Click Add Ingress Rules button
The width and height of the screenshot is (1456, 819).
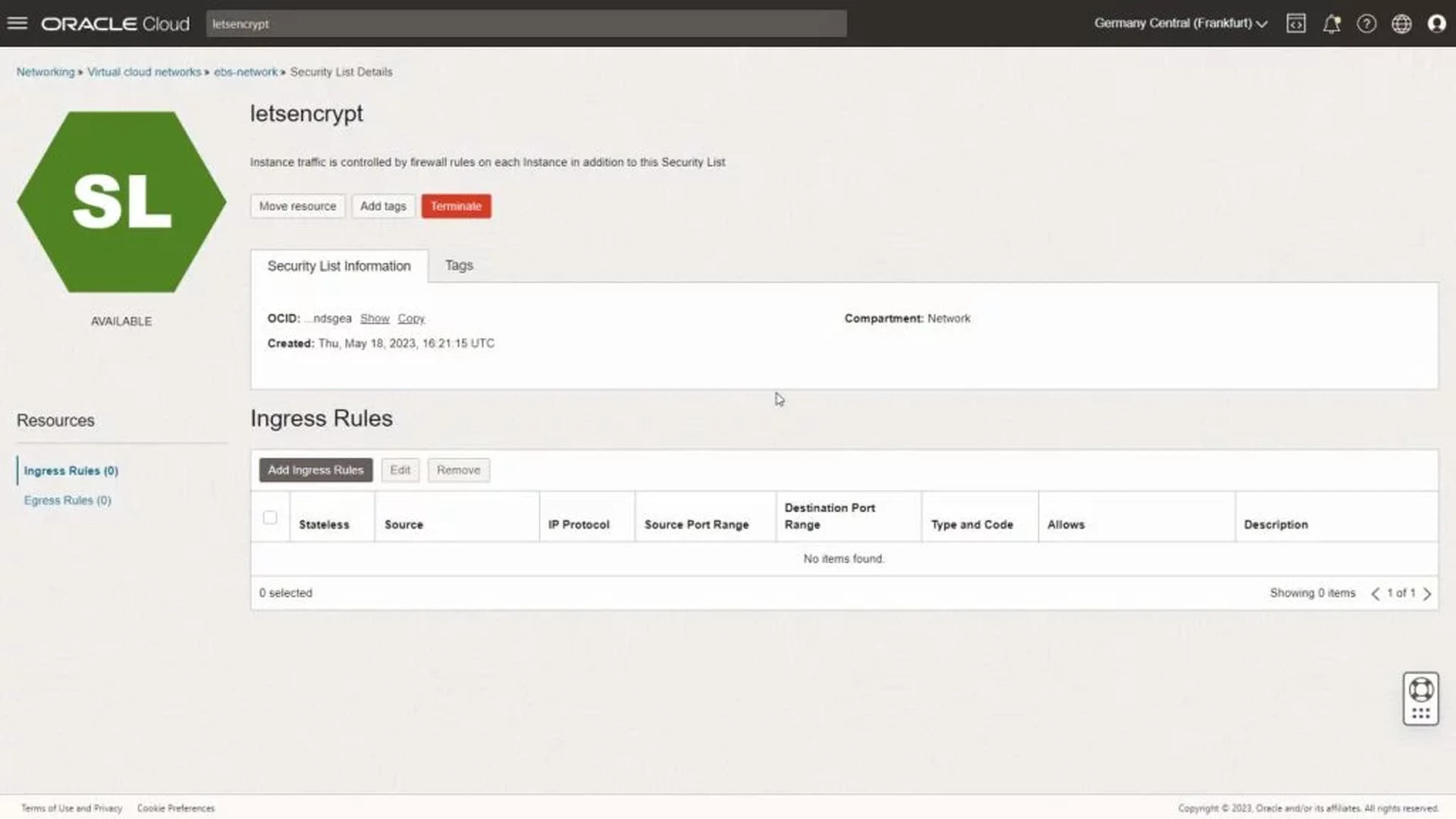coord(316,470)
